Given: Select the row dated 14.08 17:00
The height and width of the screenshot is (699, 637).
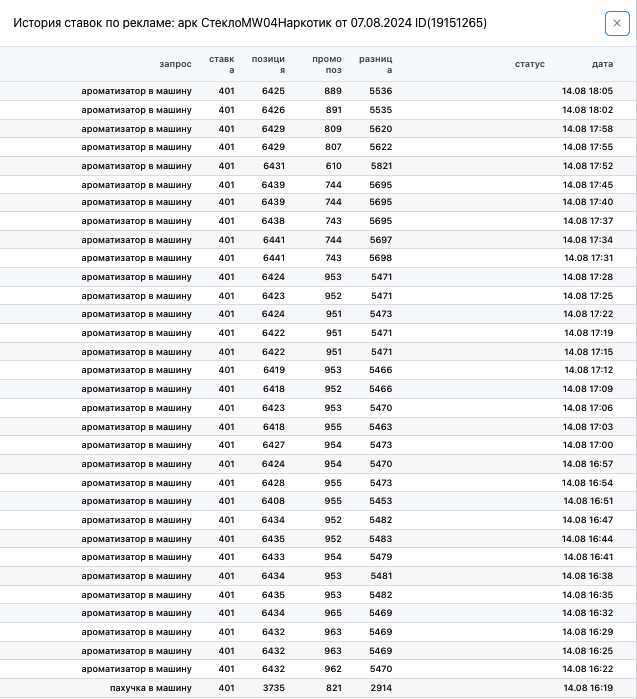Looking at the screenshot, I should click(x=318, y=445).
